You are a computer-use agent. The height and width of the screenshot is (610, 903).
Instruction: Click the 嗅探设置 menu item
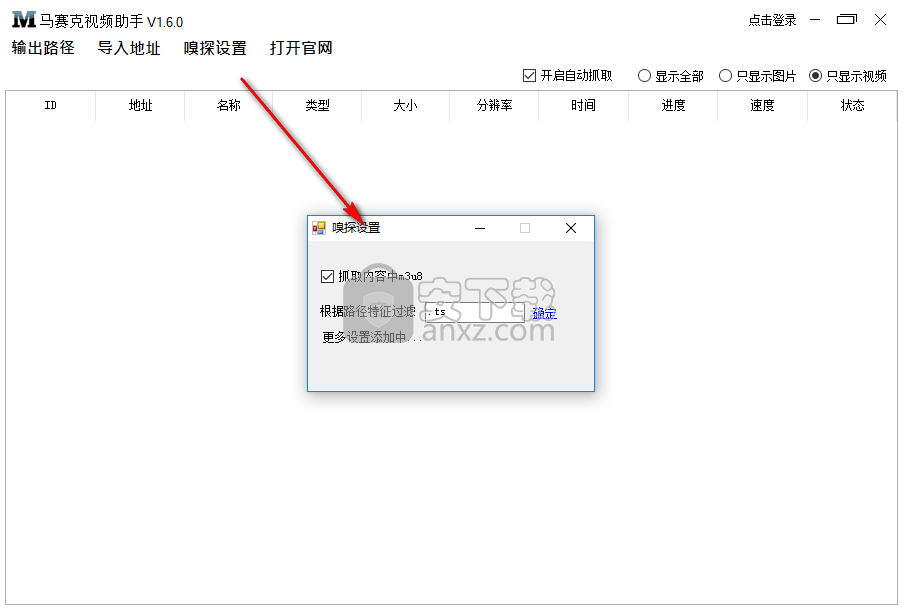pyautogui.click(x=215, y=48)
